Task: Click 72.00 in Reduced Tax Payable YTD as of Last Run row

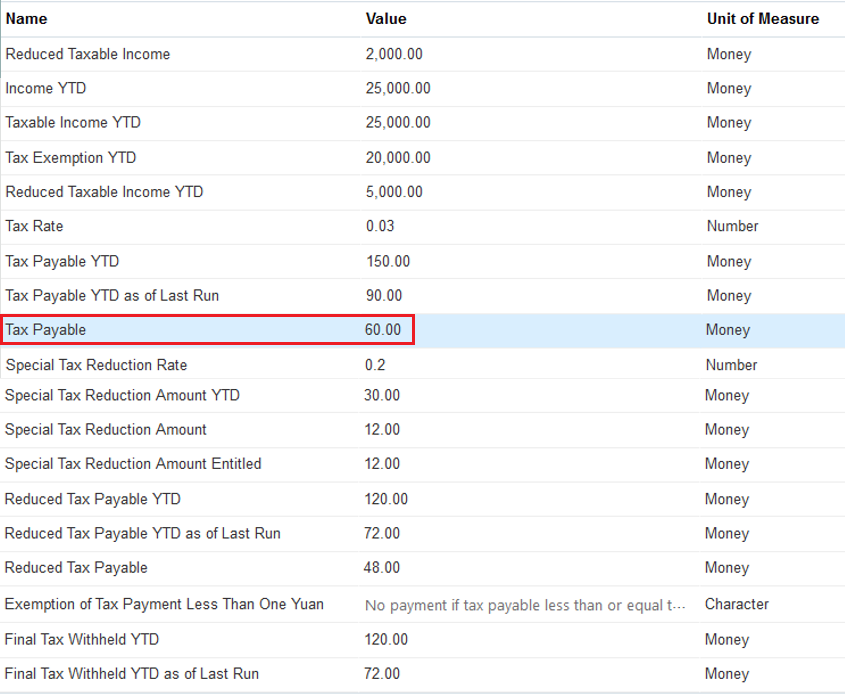Action: coord(382,533)
